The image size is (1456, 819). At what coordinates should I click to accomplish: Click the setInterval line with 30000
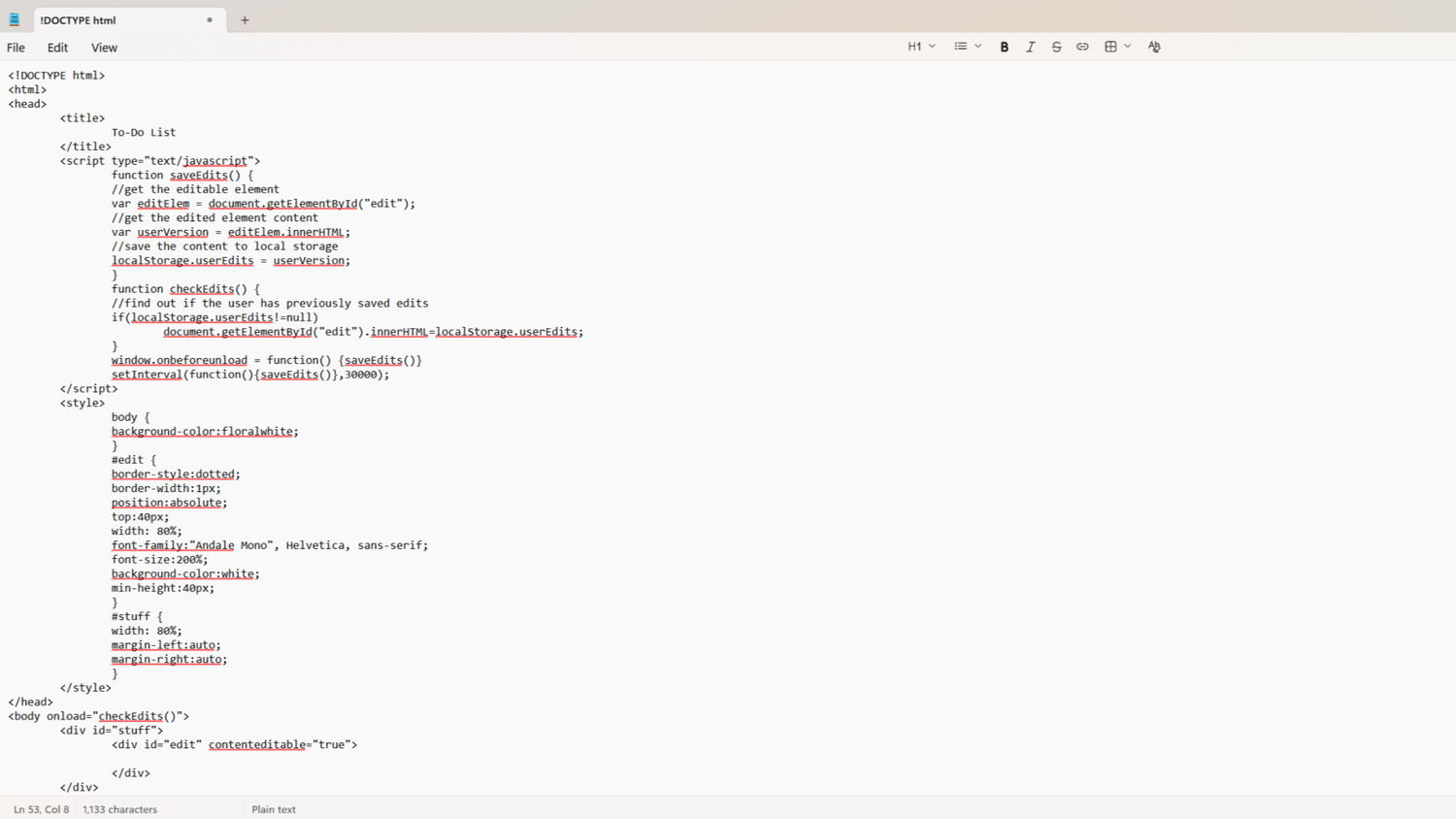click(x=250, y=375)
